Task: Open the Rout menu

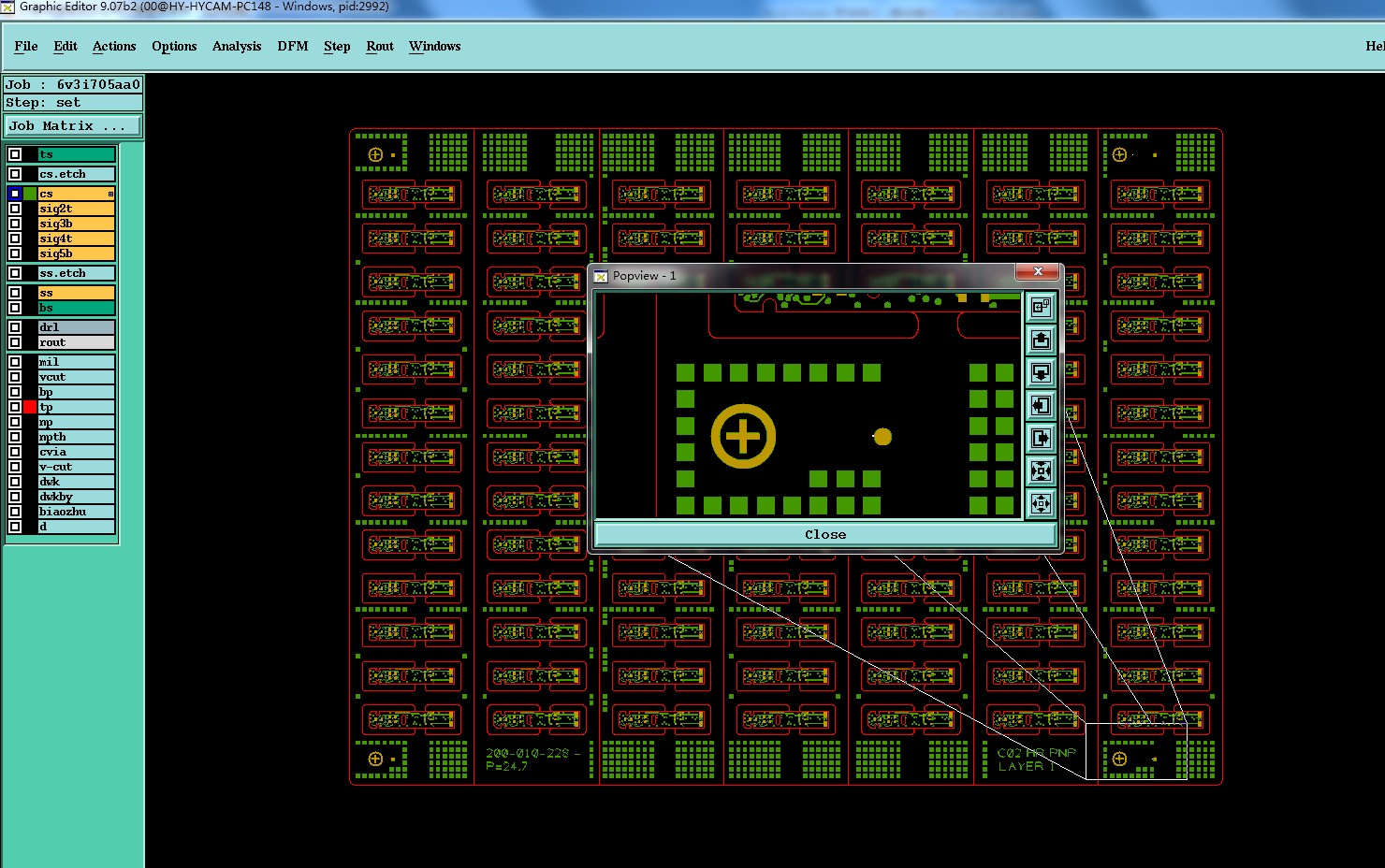Action: point(380,46)
